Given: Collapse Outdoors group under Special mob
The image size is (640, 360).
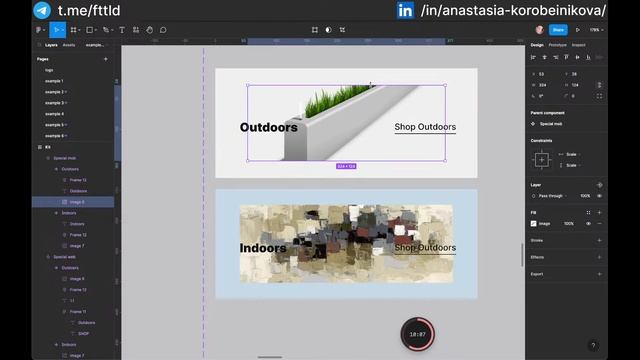Looking at the screenshot, I should (56, 169).
